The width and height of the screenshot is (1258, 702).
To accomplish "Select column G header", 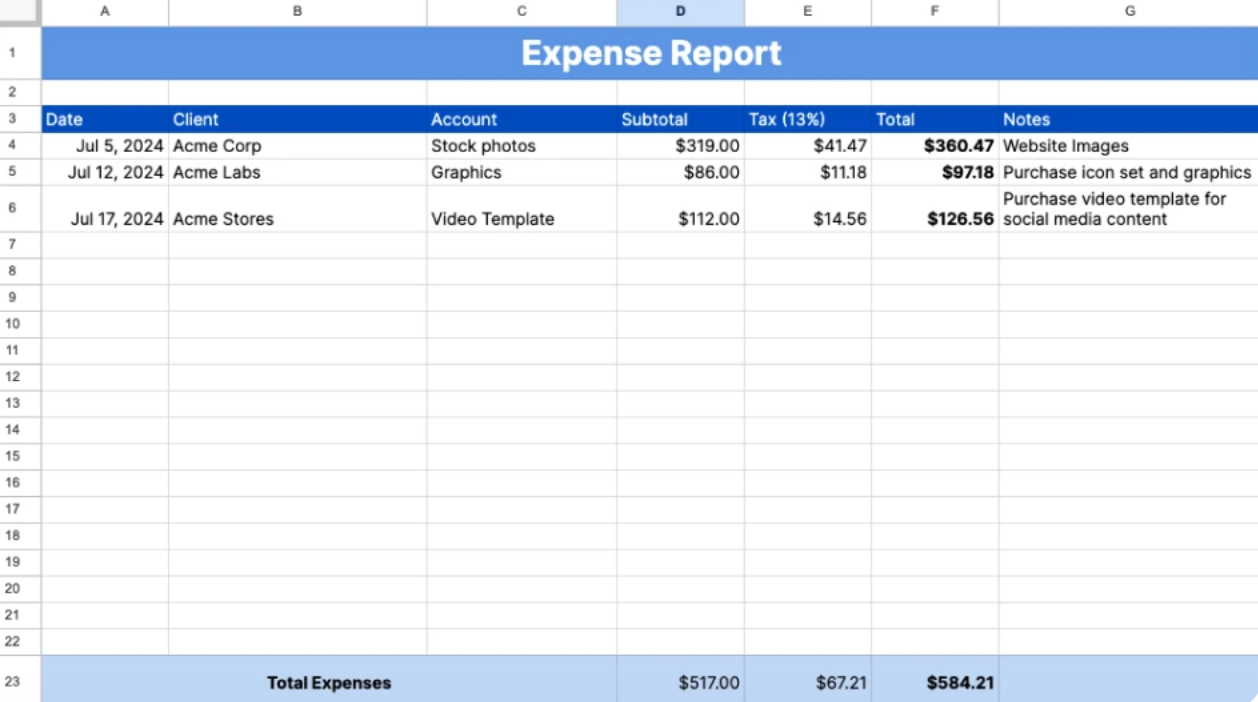I will point(1129,11).
